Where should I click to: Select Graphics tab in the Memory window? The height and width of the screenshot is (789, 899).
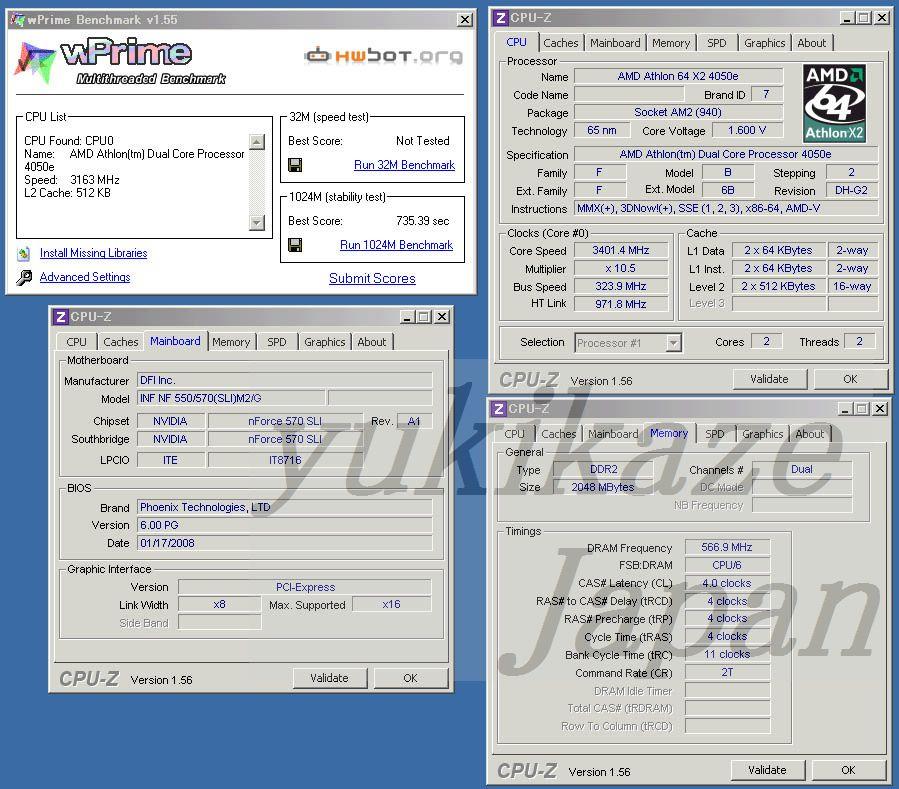point(763,435)
